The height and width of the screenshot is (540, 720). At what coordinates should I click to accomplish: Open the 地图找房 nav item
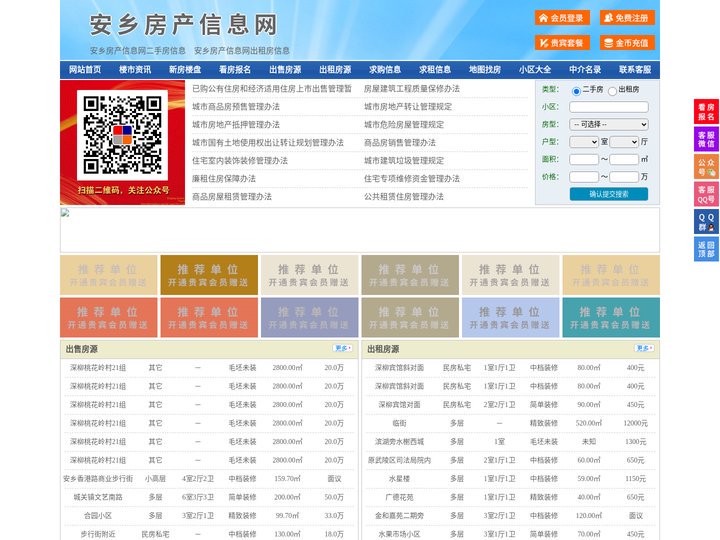[485, 70]
